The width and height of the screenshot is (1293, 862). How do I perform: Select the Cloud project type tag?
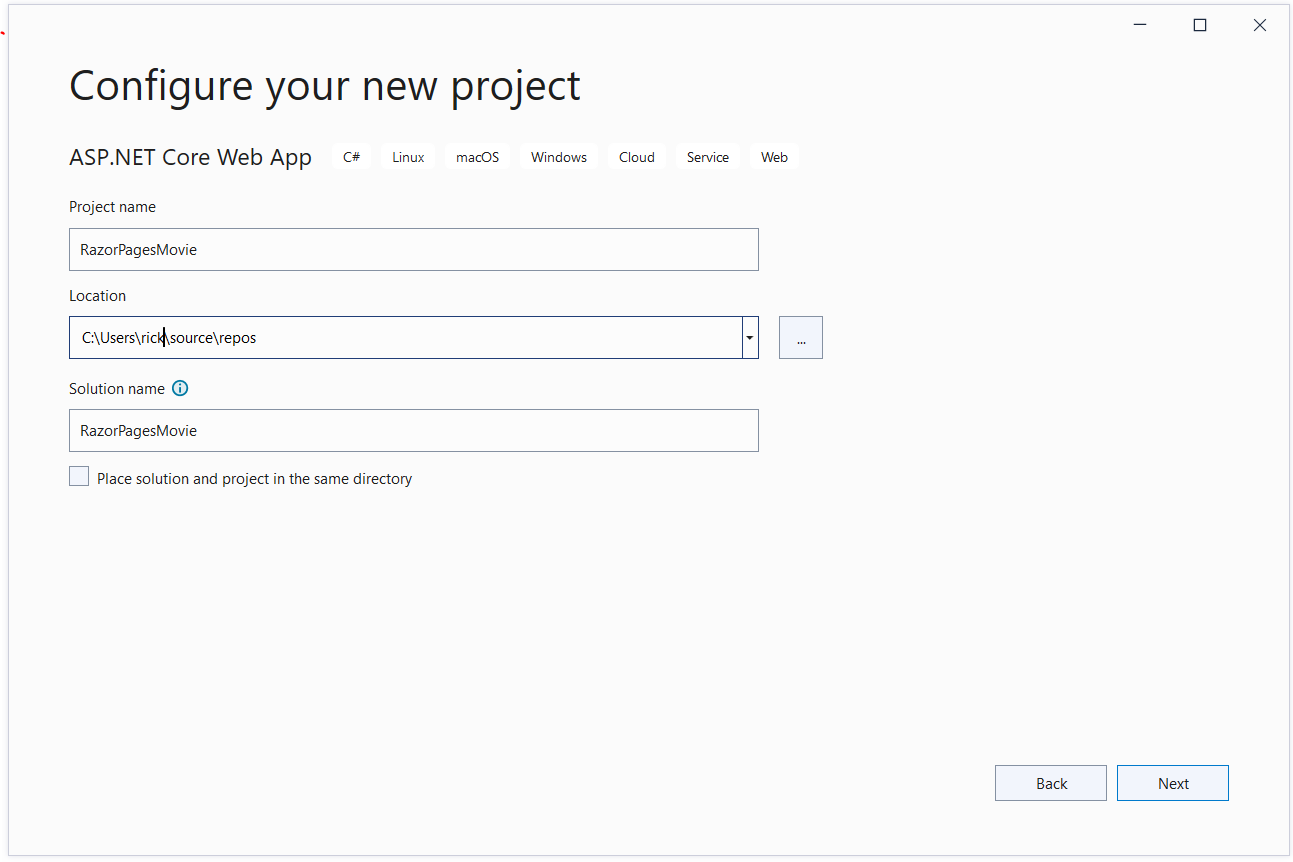click(636, 156)
